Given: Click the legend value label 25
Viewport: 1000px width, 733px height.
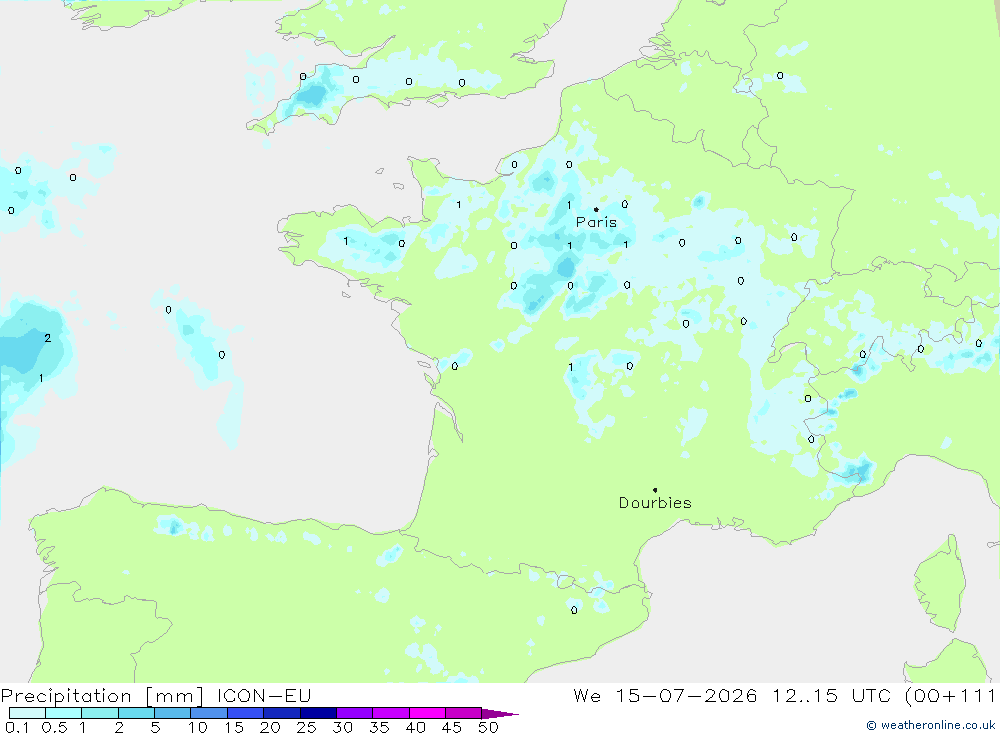Looking at the screenshot, I should (306, 727).
